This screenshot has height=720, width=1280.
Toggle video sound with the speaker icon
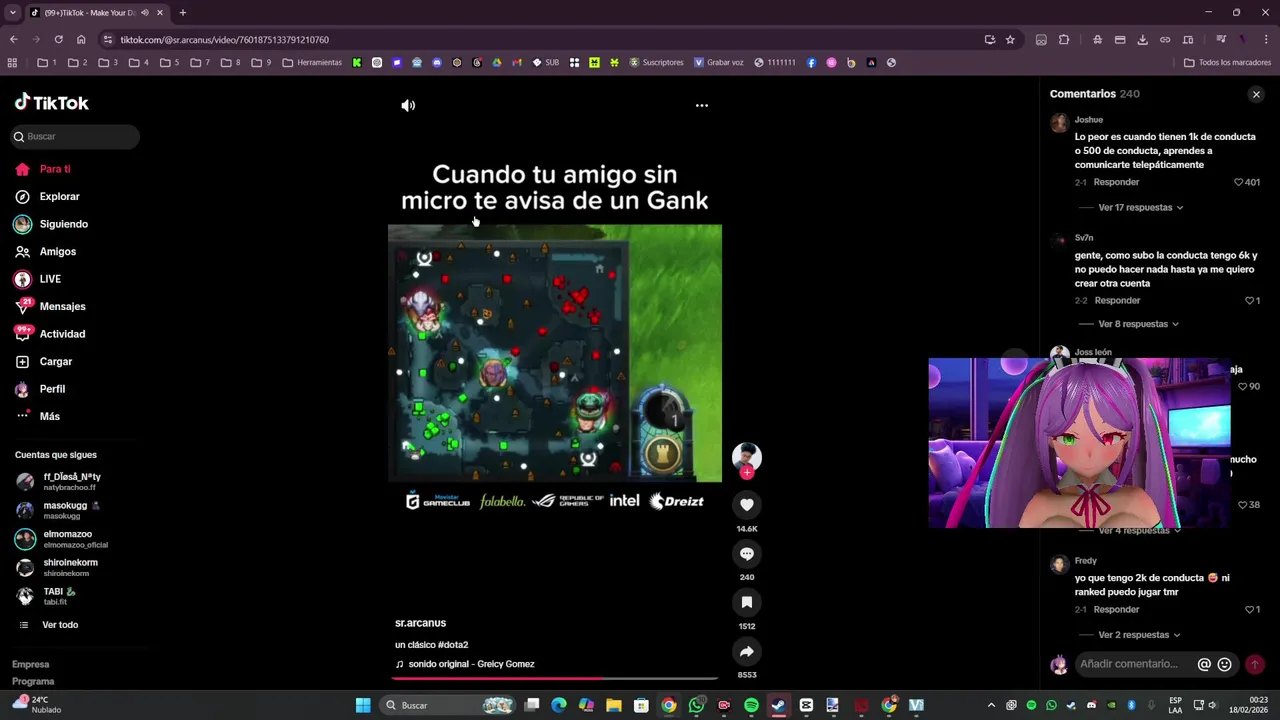point(408,105)
